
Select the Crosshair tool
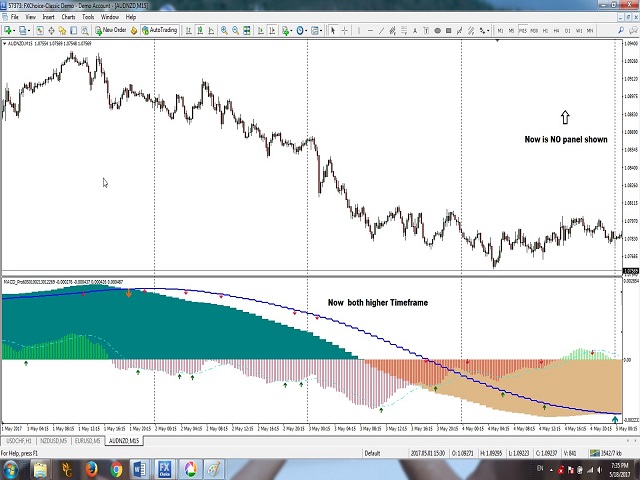point(344,31)
